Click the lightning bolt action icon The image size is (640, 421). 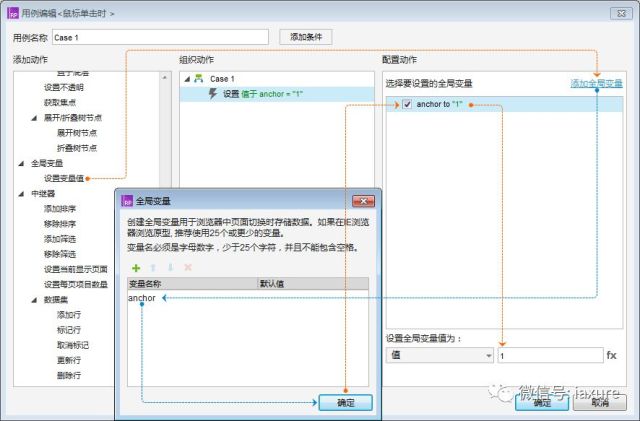coord(213,94)
